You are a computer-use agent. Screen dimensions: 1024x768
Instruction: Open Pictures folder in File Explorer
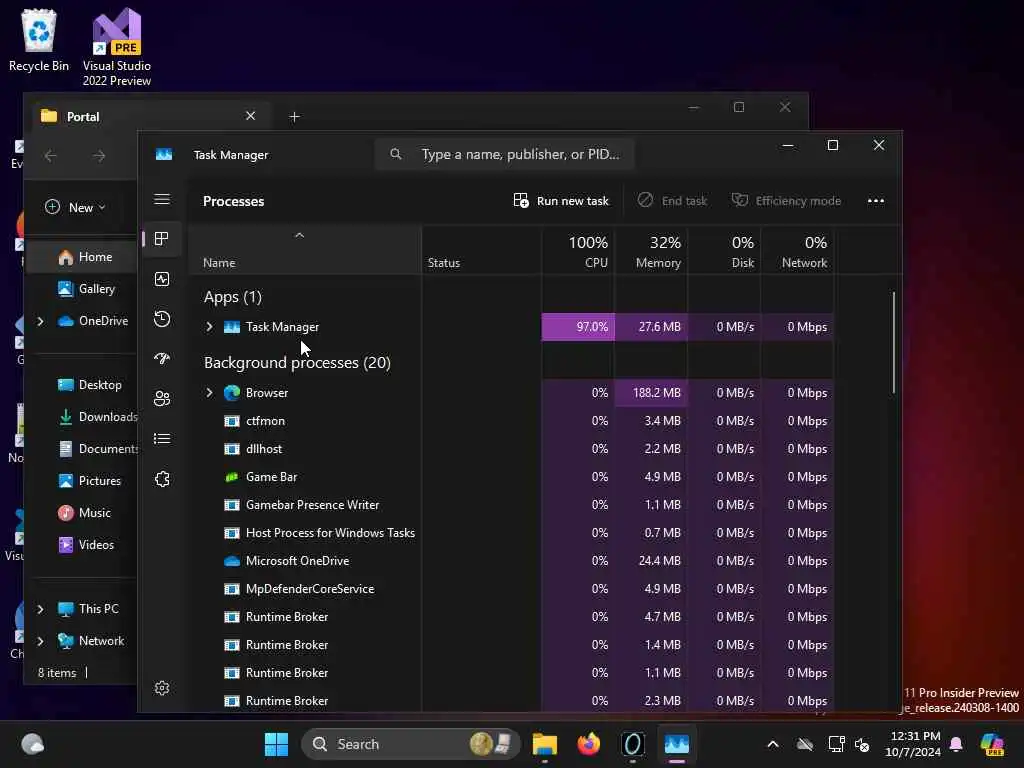89,481
